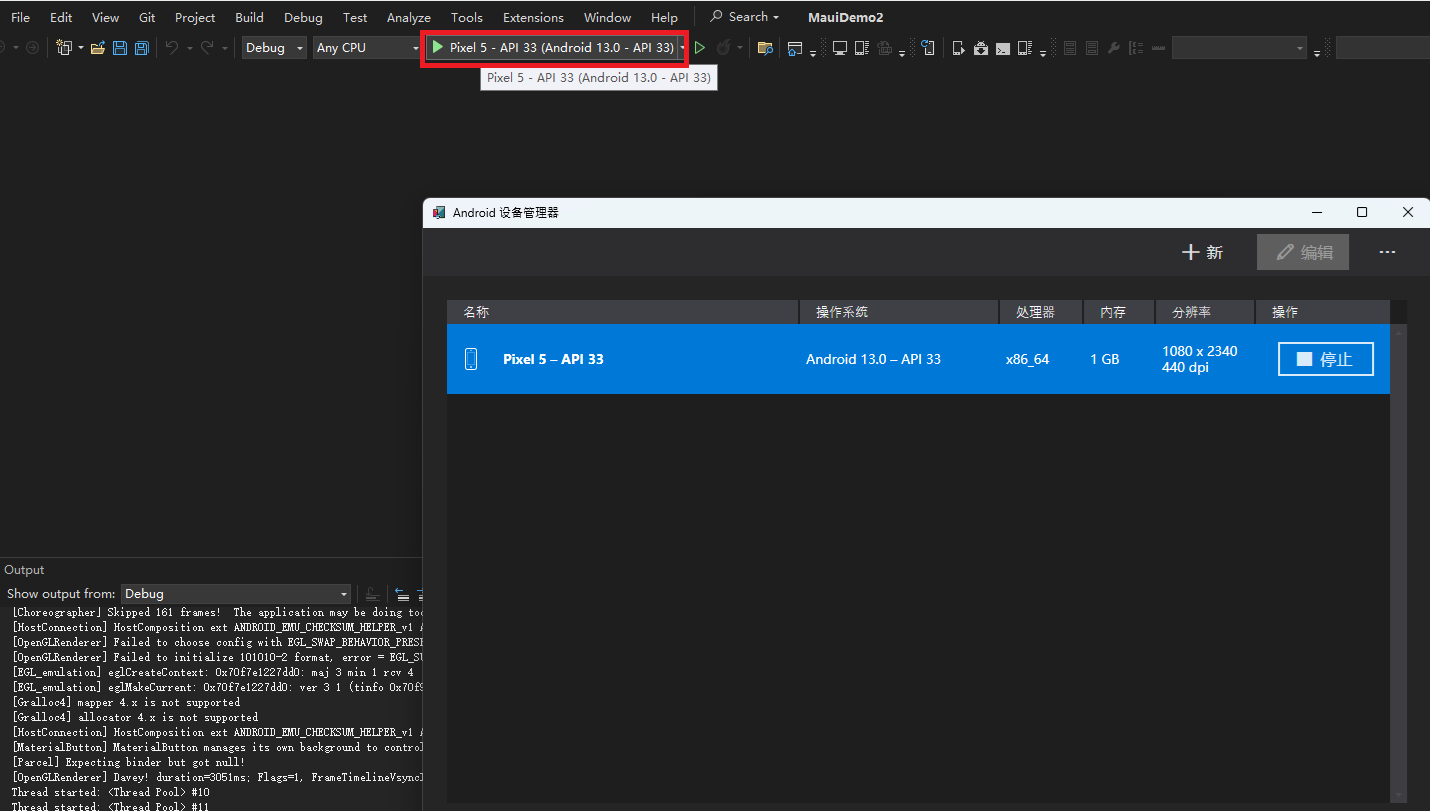Click the monitor display toolbar icon
The width and height of the screenshot is (1430, 811).
click(840, 47)
